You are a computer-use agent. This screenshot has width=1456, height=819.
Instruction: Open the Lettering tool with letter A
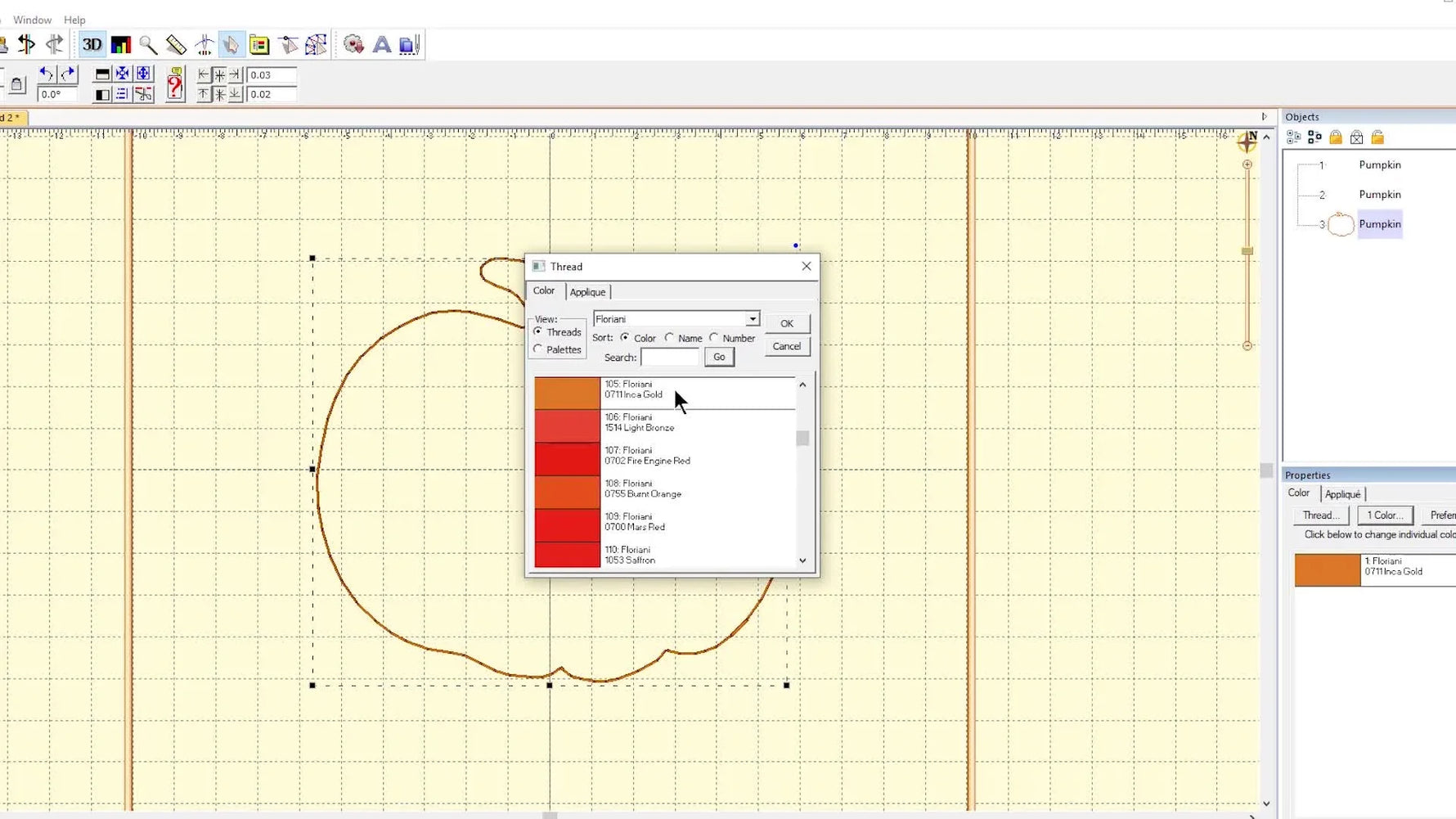[380, 45]
